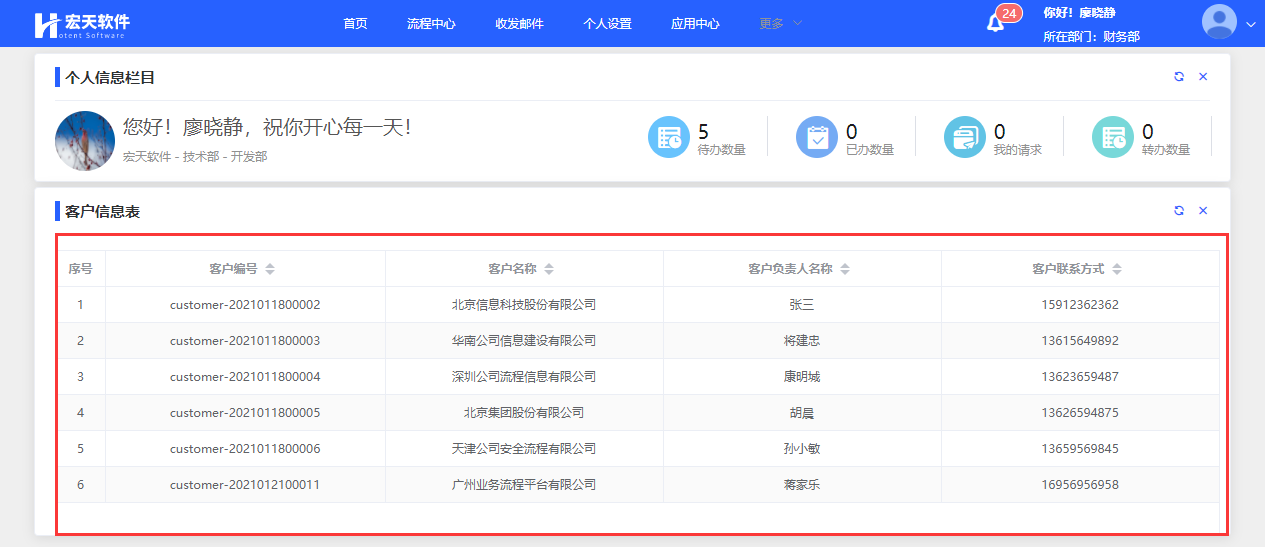The image size is (1265, 547).
Task: Click the notification bell icon
Action: click(x=995, y=23)
